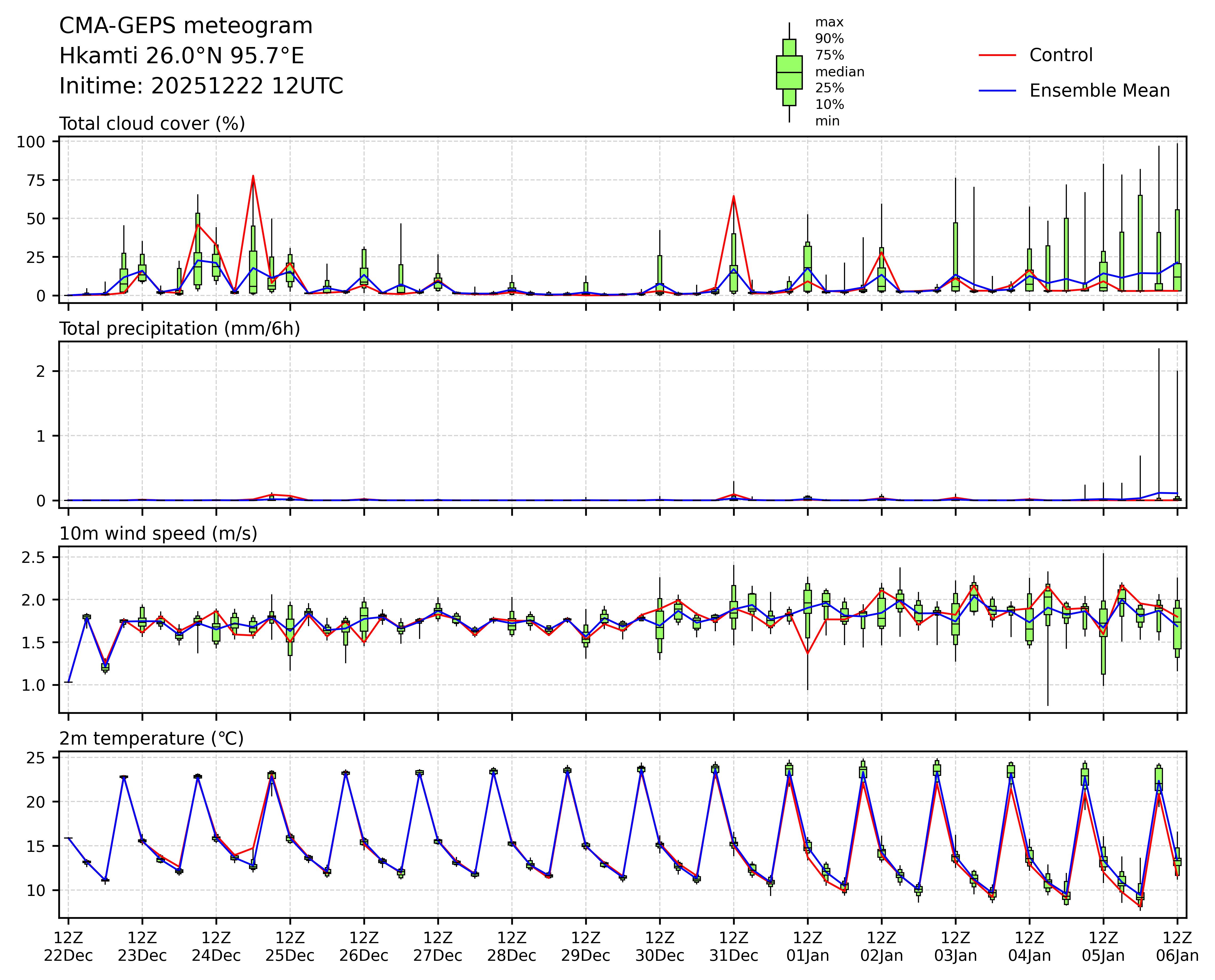Click the 12Z 01Jan axis label
The height and width of the screenshot is (980, 1215).
[807, 947]
